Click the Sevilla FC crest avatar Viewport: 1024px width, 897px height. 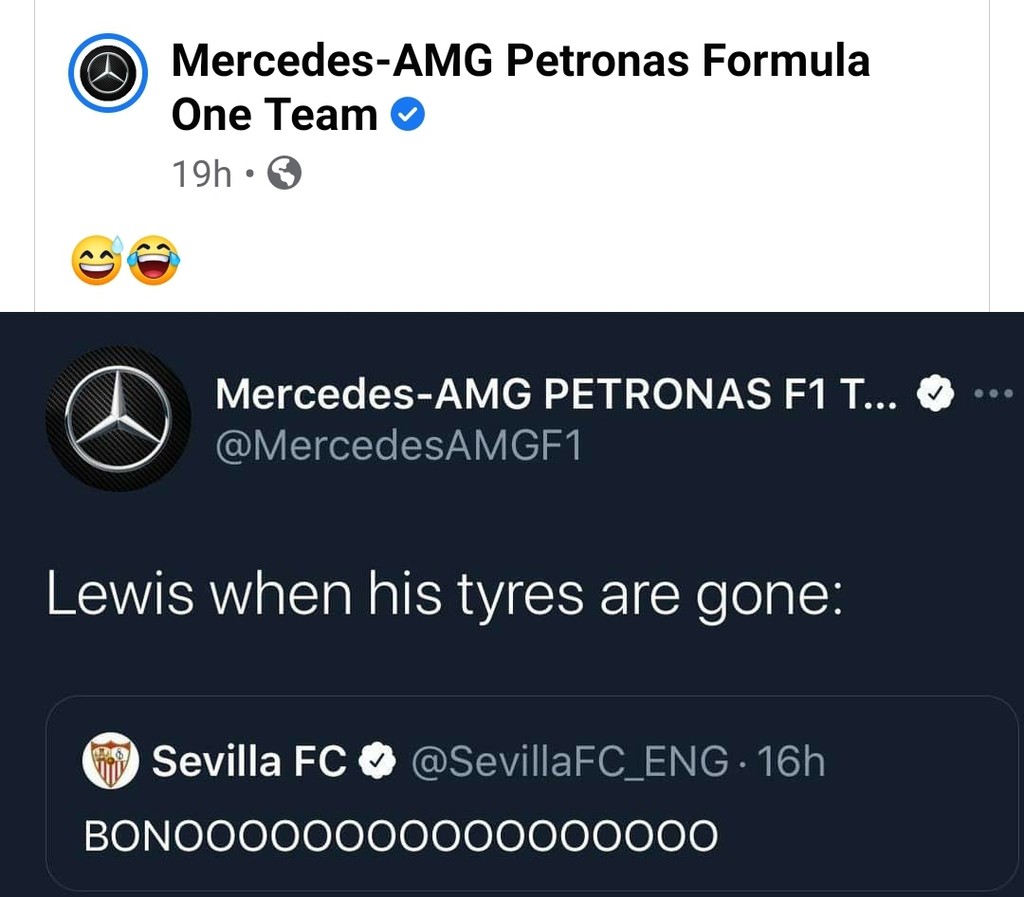(108, 762)
